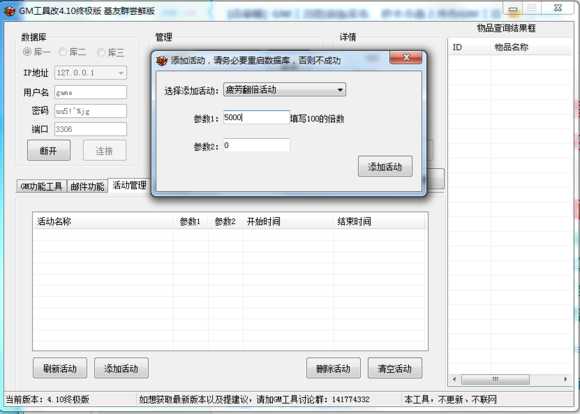Image resolution: width=580 pixels, height=414 pixels.
Task: Confirm with 添加活动 button in dialog
Action: [x=385, y=166]
